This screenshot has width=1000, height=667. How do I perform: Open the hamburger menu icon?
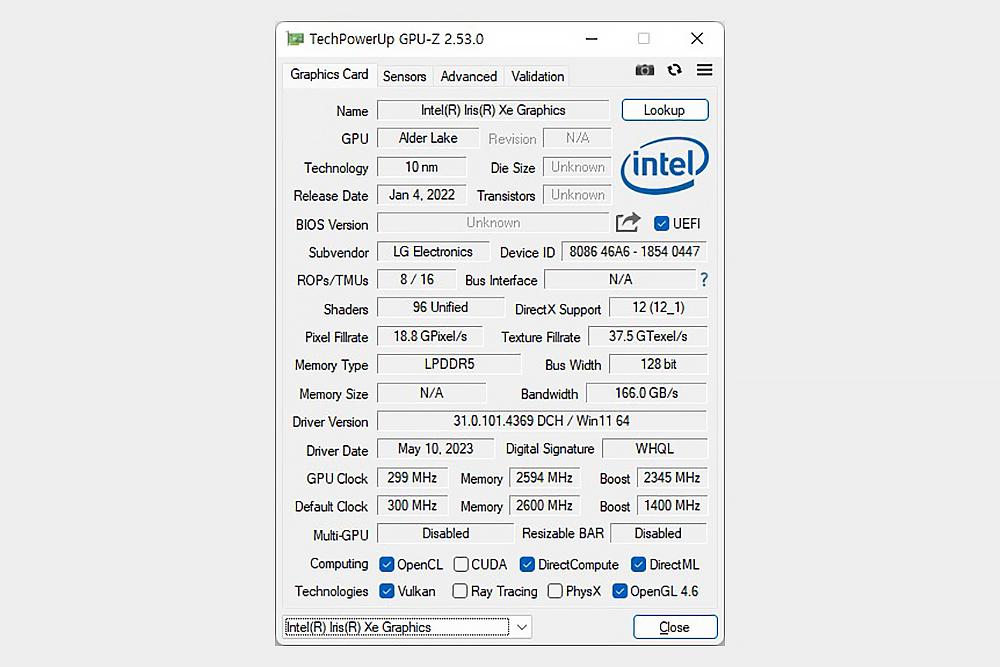[704, 70]
